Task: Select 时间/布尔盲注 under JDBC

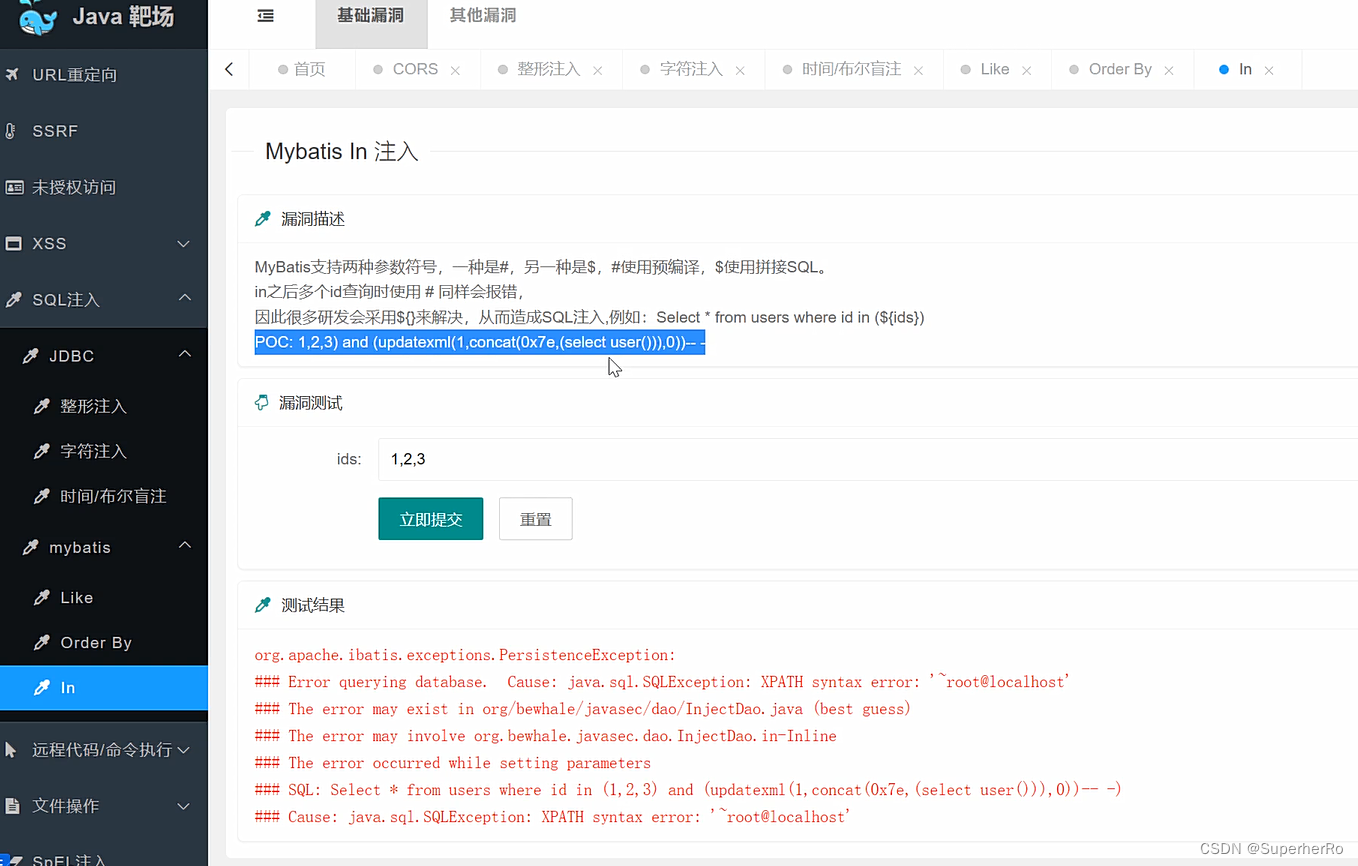Action: coord(113,496)
